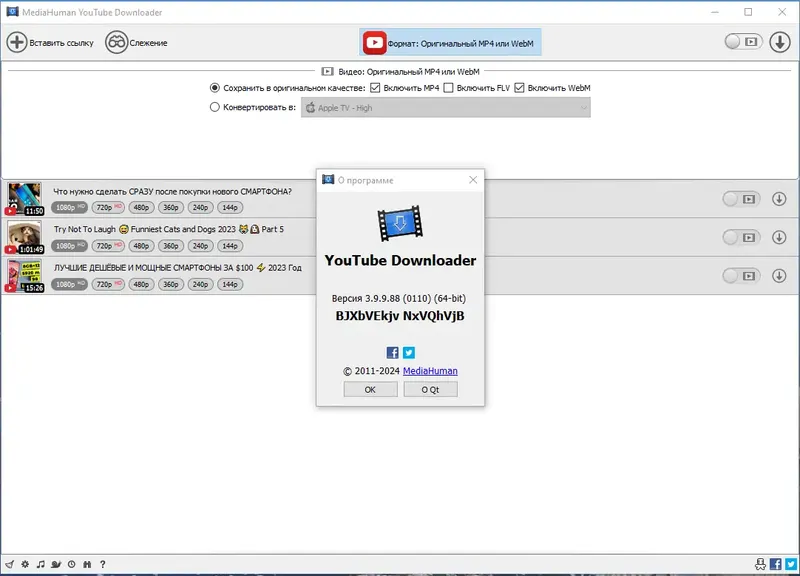Click Twitter icon in About dialog
The image size is (800, 576).
[409, 353]
